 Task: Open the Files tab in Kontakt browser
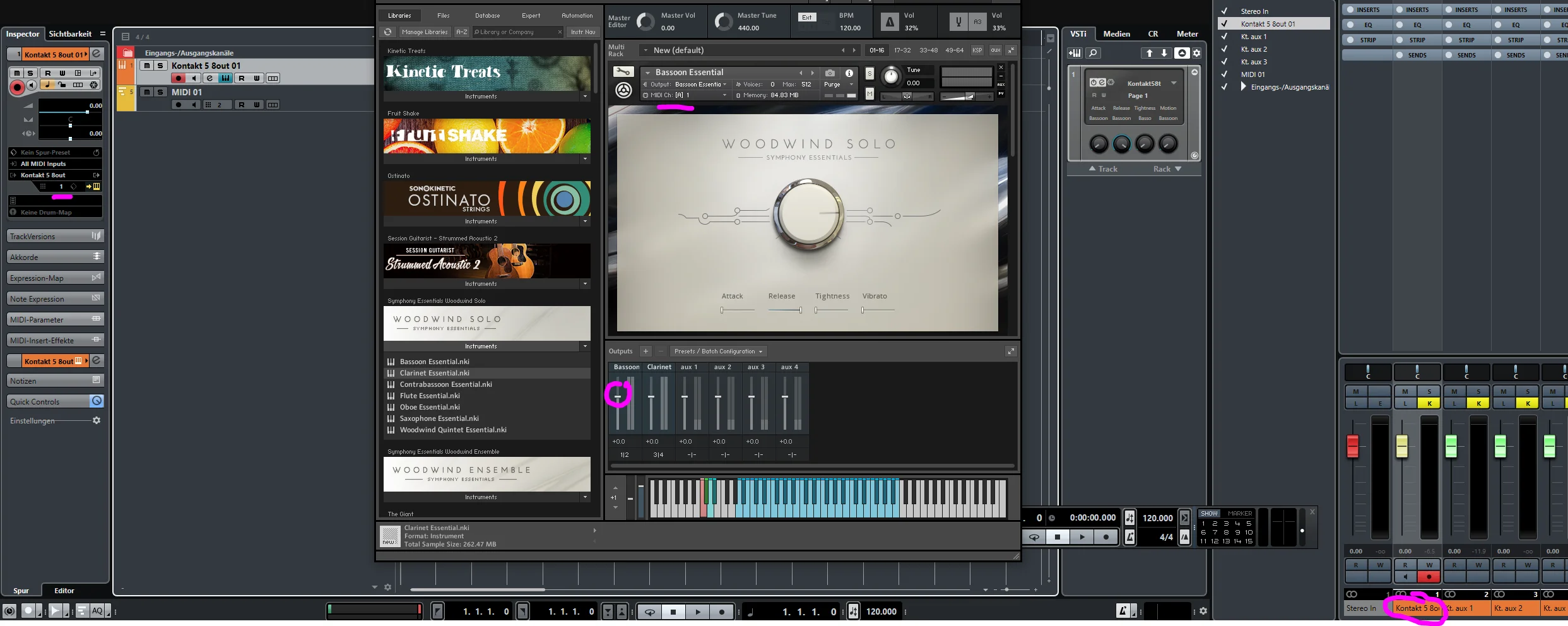(444, 16)
